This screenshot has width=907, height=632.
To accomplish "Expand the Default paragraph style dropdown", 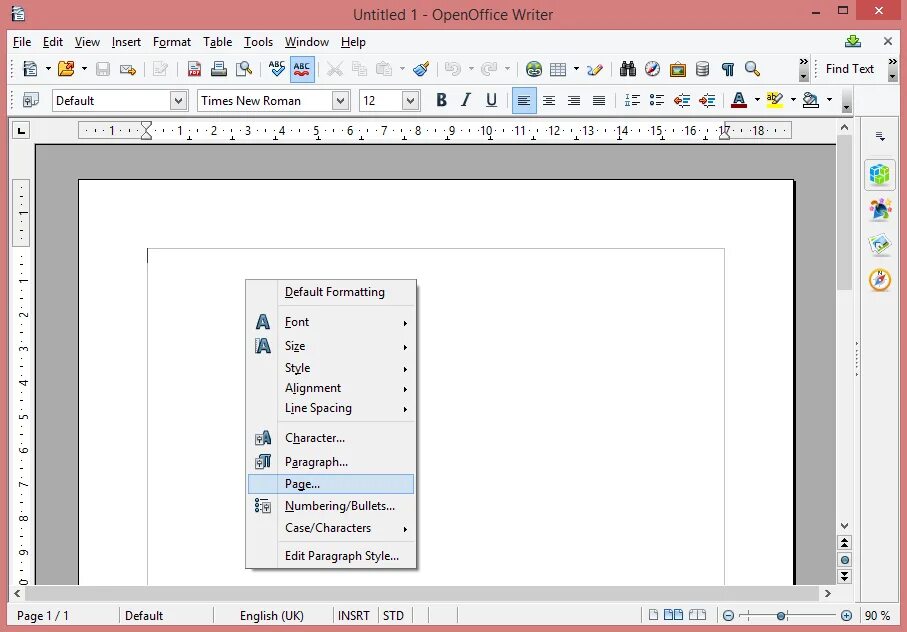I will (x=179, y=101).
